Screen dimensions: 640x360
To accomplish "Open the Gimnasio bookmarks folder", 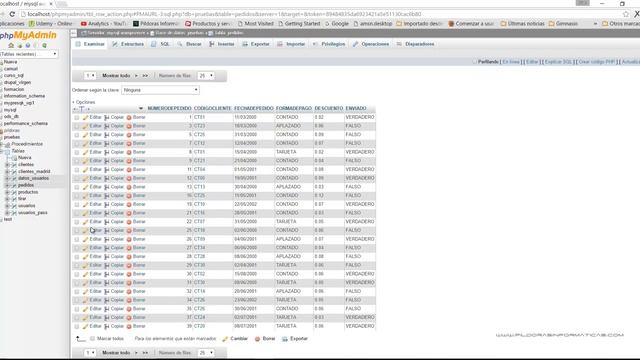I will pos(563,24).
